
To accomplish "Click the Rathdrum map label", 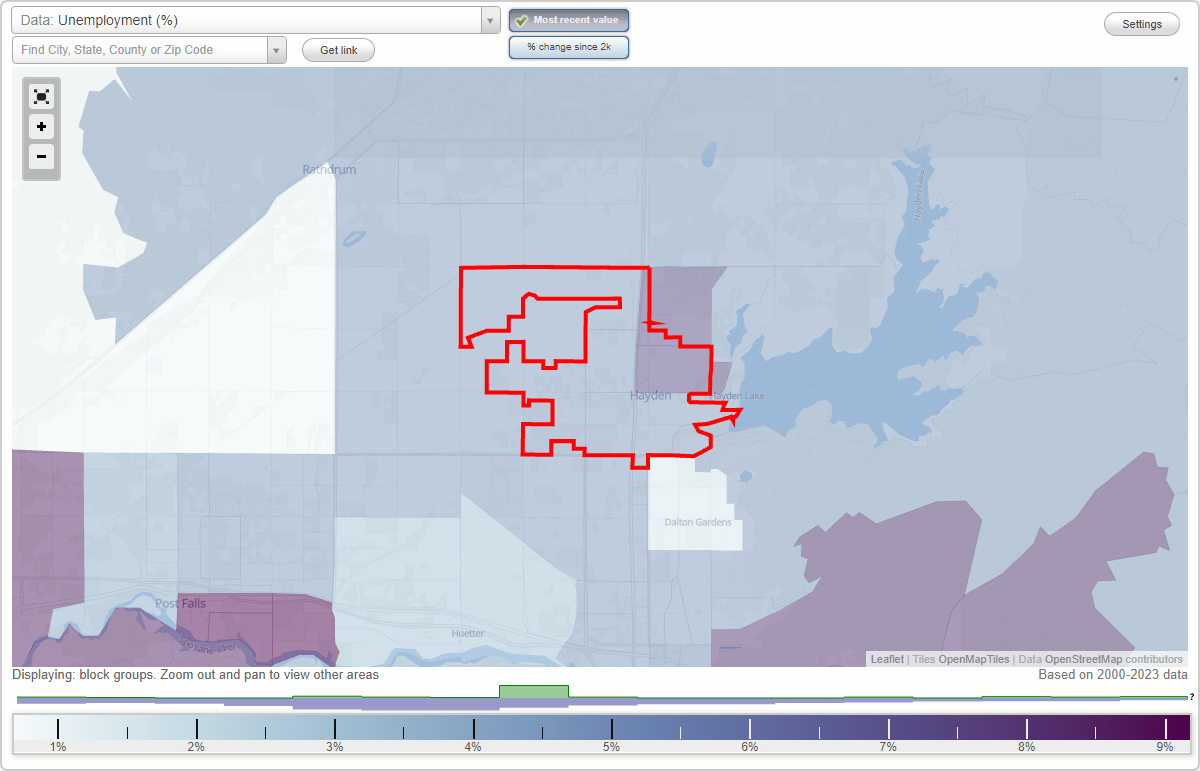I will click(x=329, y=169).
